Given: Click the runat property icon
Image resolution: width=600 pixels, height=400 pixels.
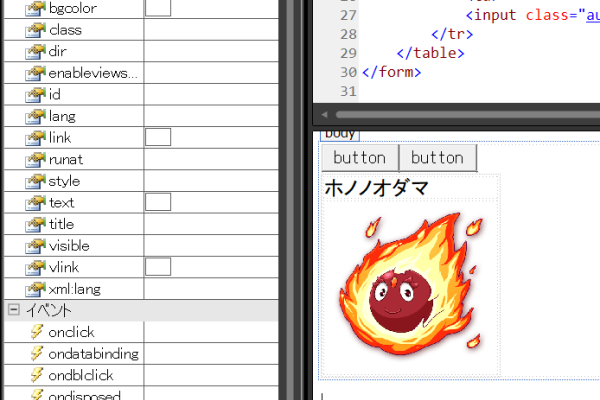Looking at the screenshot, I should coord(35,160).
